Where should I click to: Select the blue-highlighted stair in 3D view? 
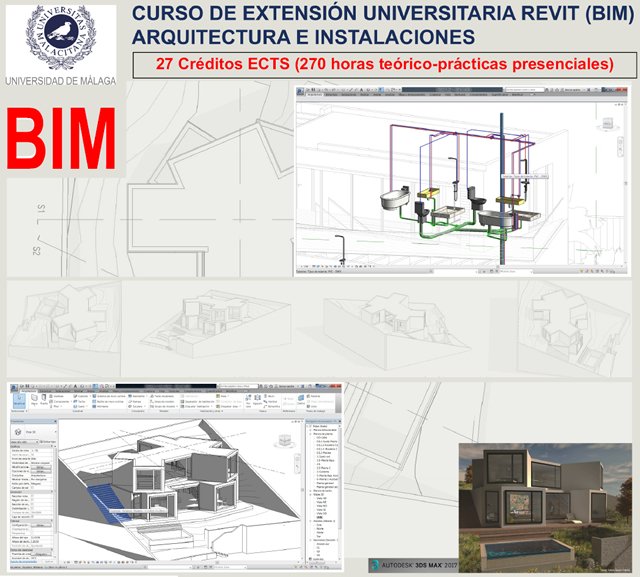point(107,503)
